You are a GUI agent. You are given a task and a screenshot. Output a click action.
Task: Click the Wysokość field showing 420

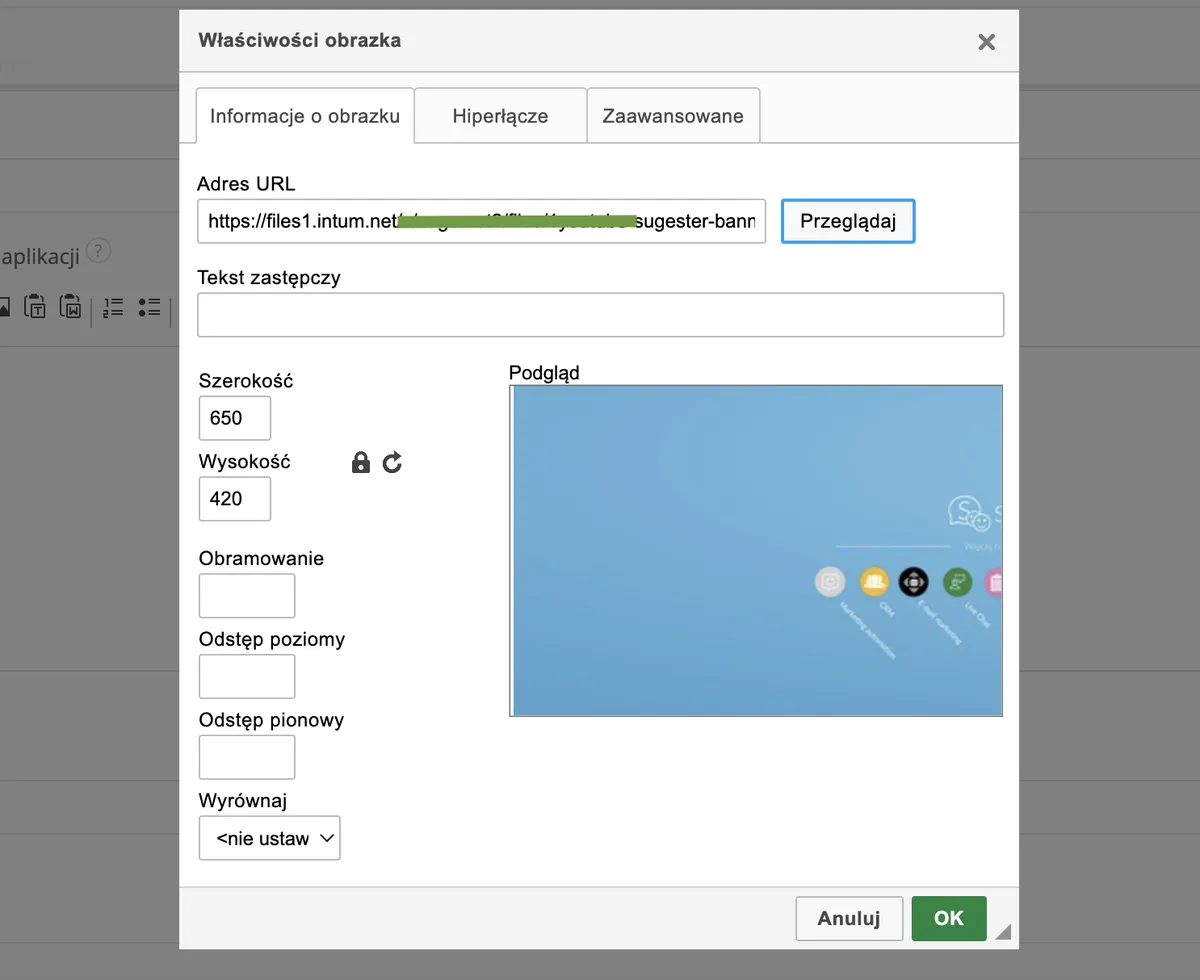[x=235, y=499]
